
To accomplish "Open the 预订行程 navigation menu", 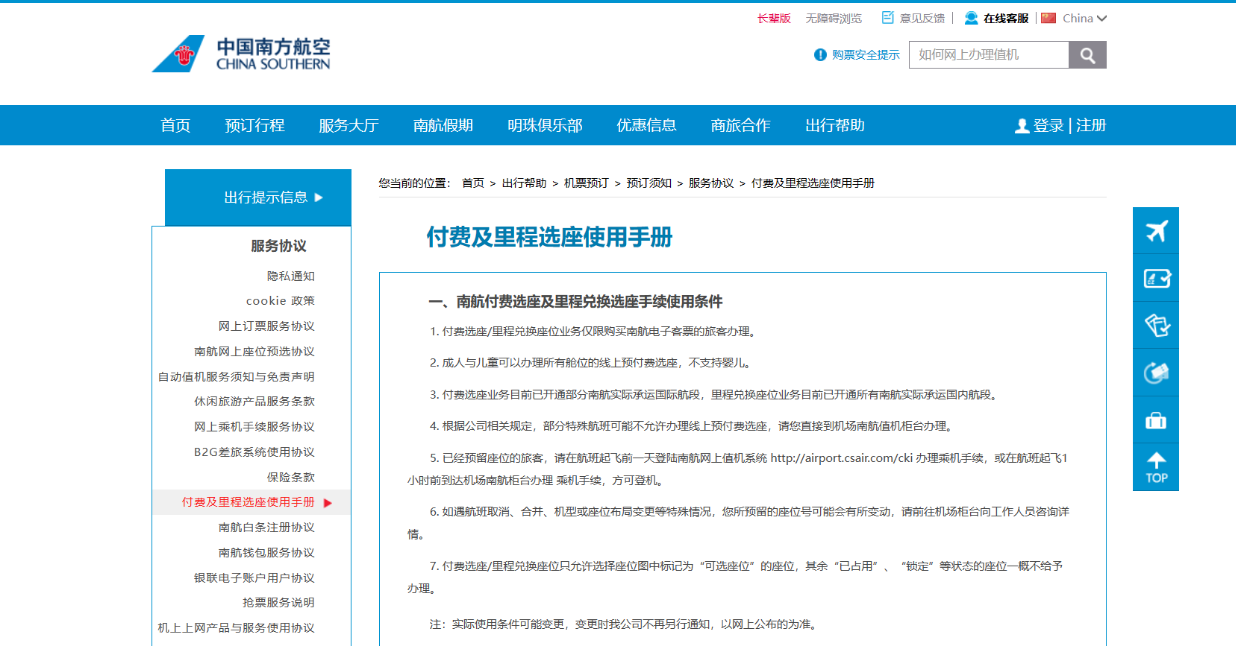I will (x=254, y=125).
